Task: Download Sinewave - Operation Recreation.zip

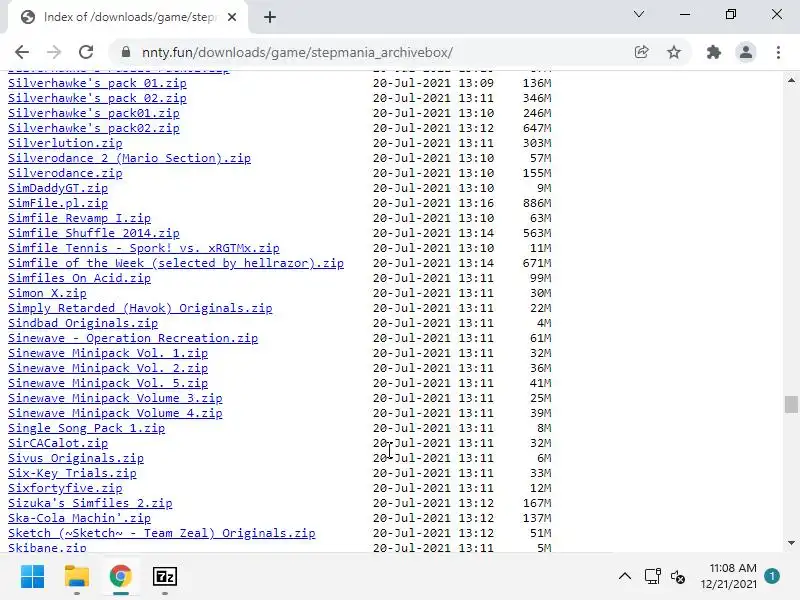Action: coord(133,338)
